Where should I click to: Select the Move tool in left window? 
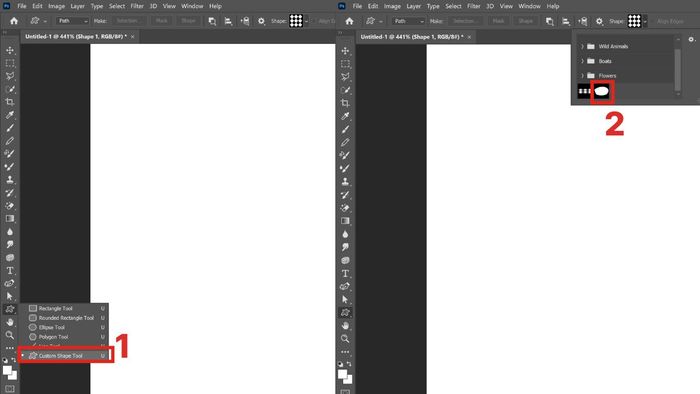[x=10, y=50]
